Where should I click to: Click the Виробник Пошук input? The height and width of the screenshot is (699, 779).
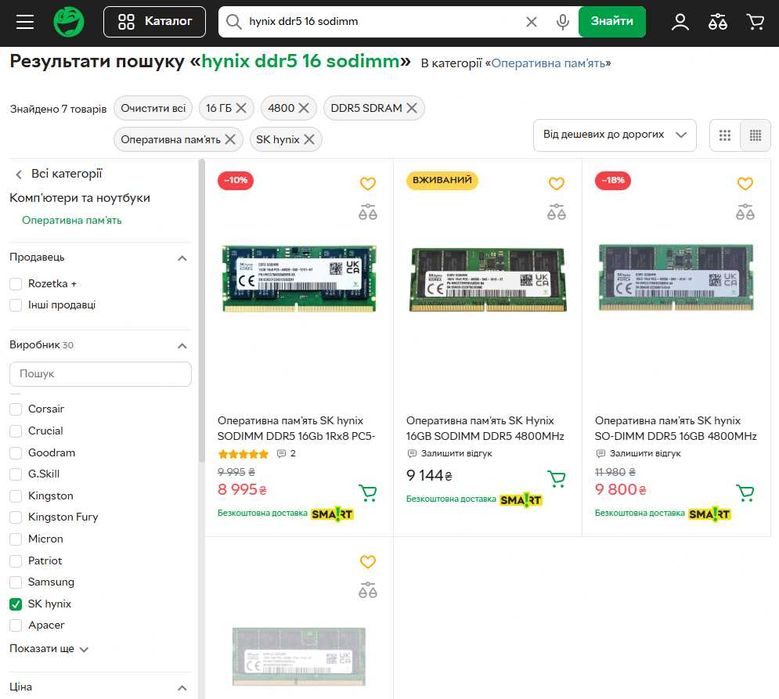pyautogui.click(x=100, y=374)
